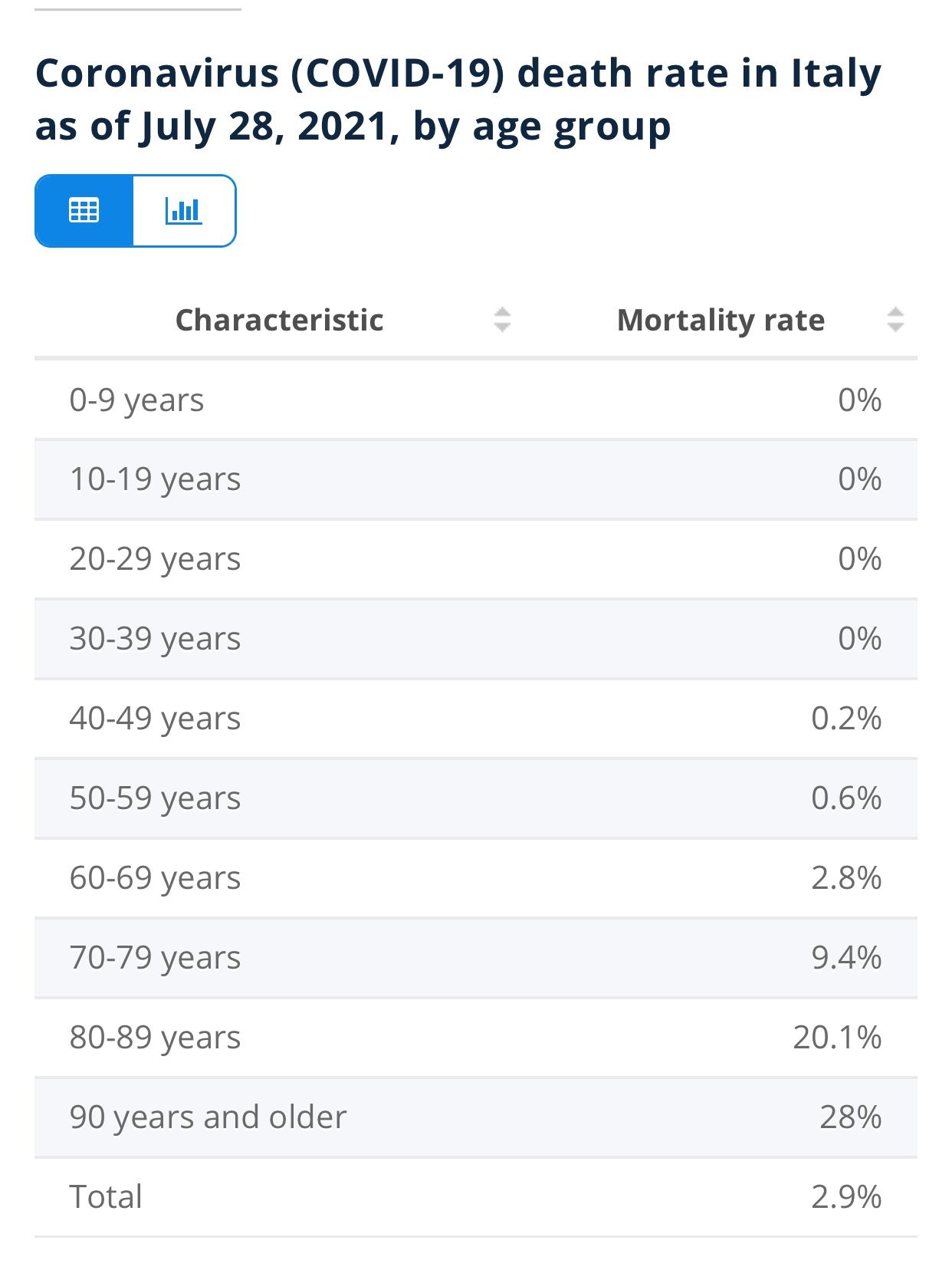Select the 0-9 years row label
Viewport: 952px width, 1270px height.
(x=136, y=400)
